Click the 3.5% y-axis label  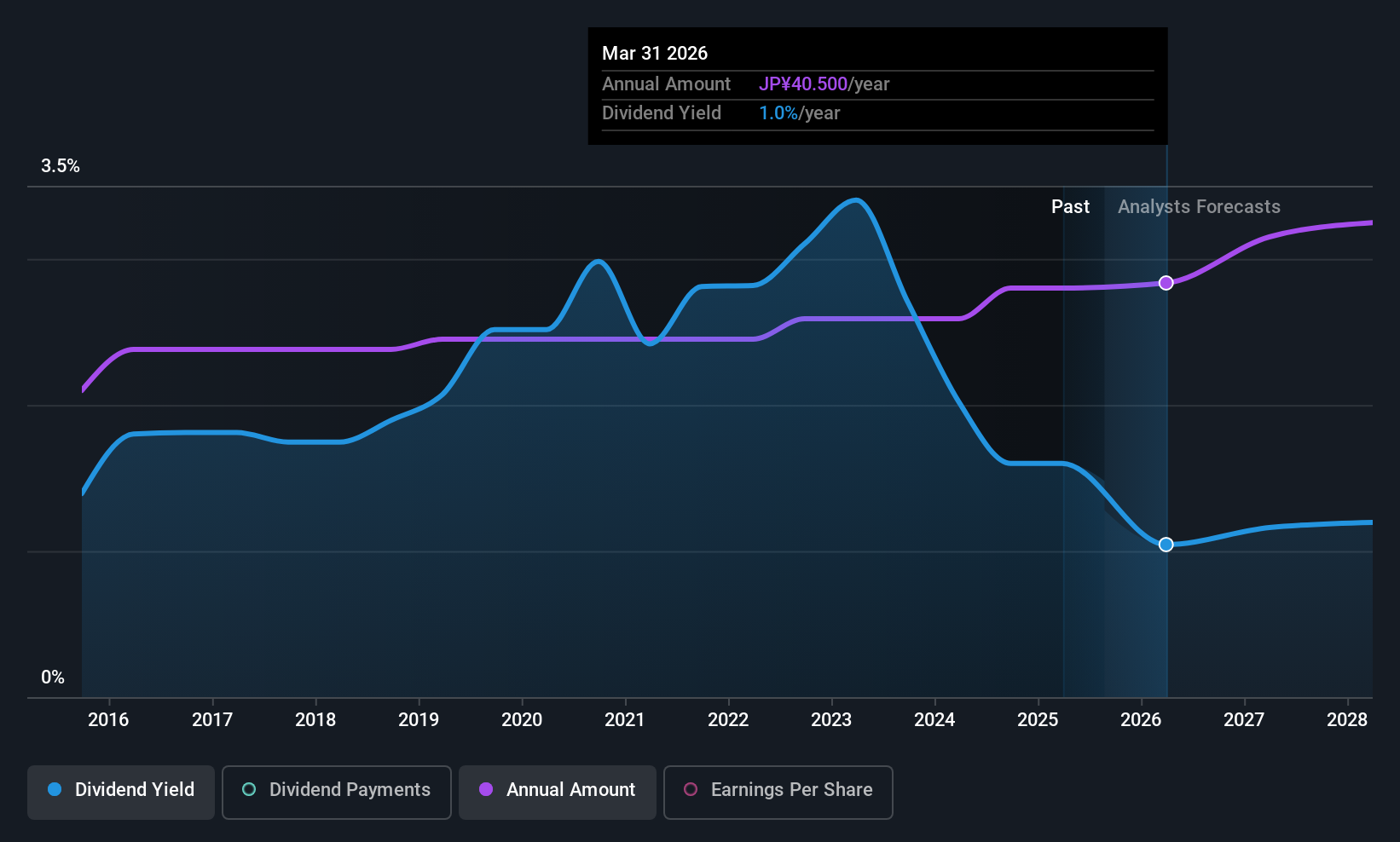point(61,166)
